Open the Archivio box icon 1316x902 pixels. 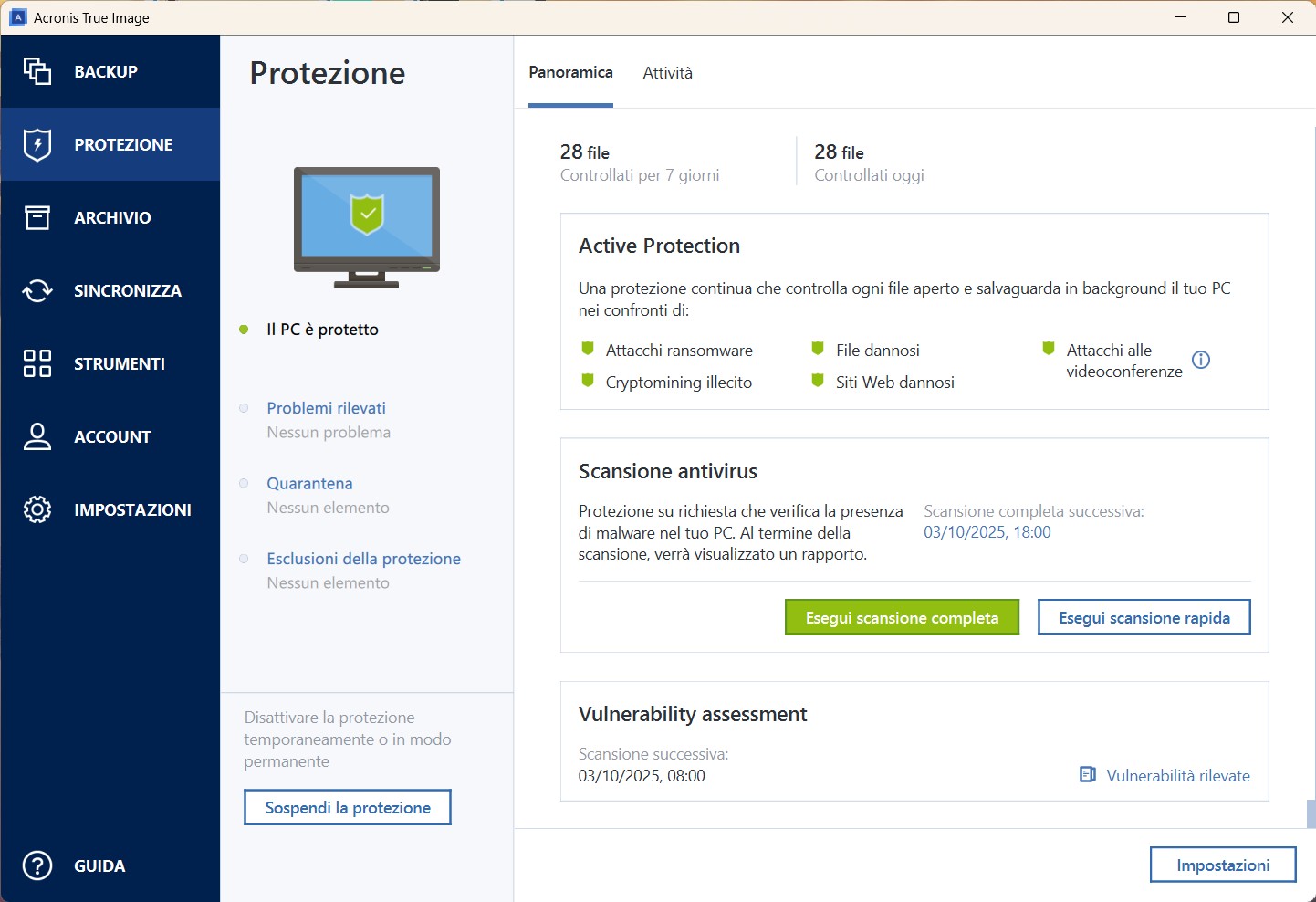37,217
